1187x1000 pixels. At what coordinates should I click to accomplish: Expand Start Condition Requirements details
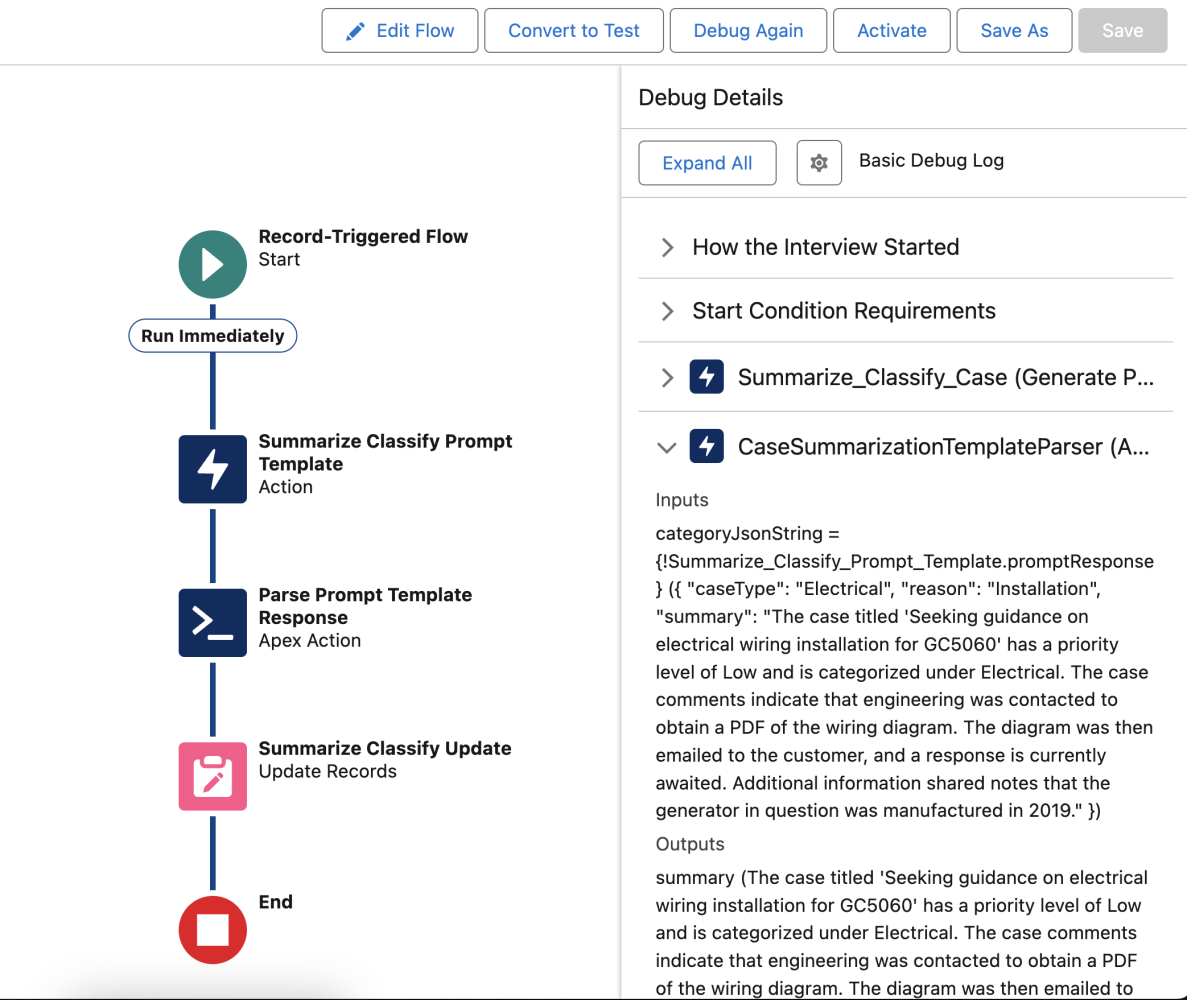[667, 310]
